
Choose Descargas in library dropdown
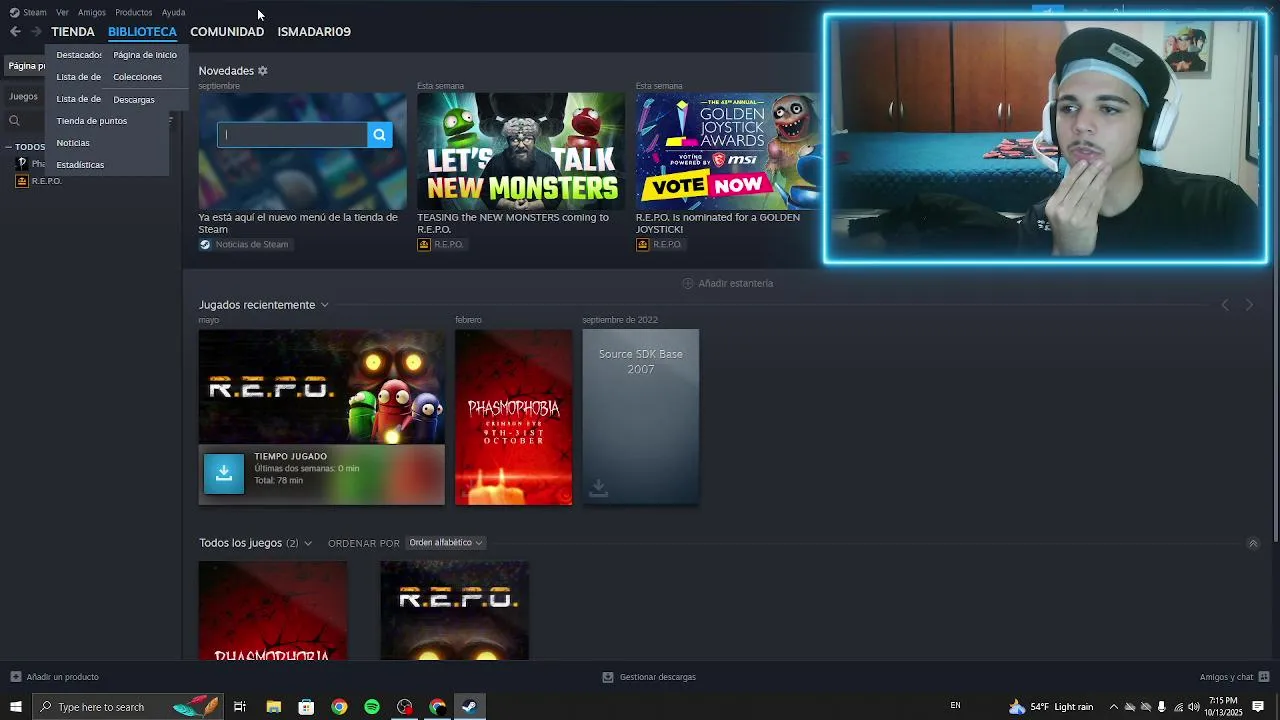tap(134, 99)
